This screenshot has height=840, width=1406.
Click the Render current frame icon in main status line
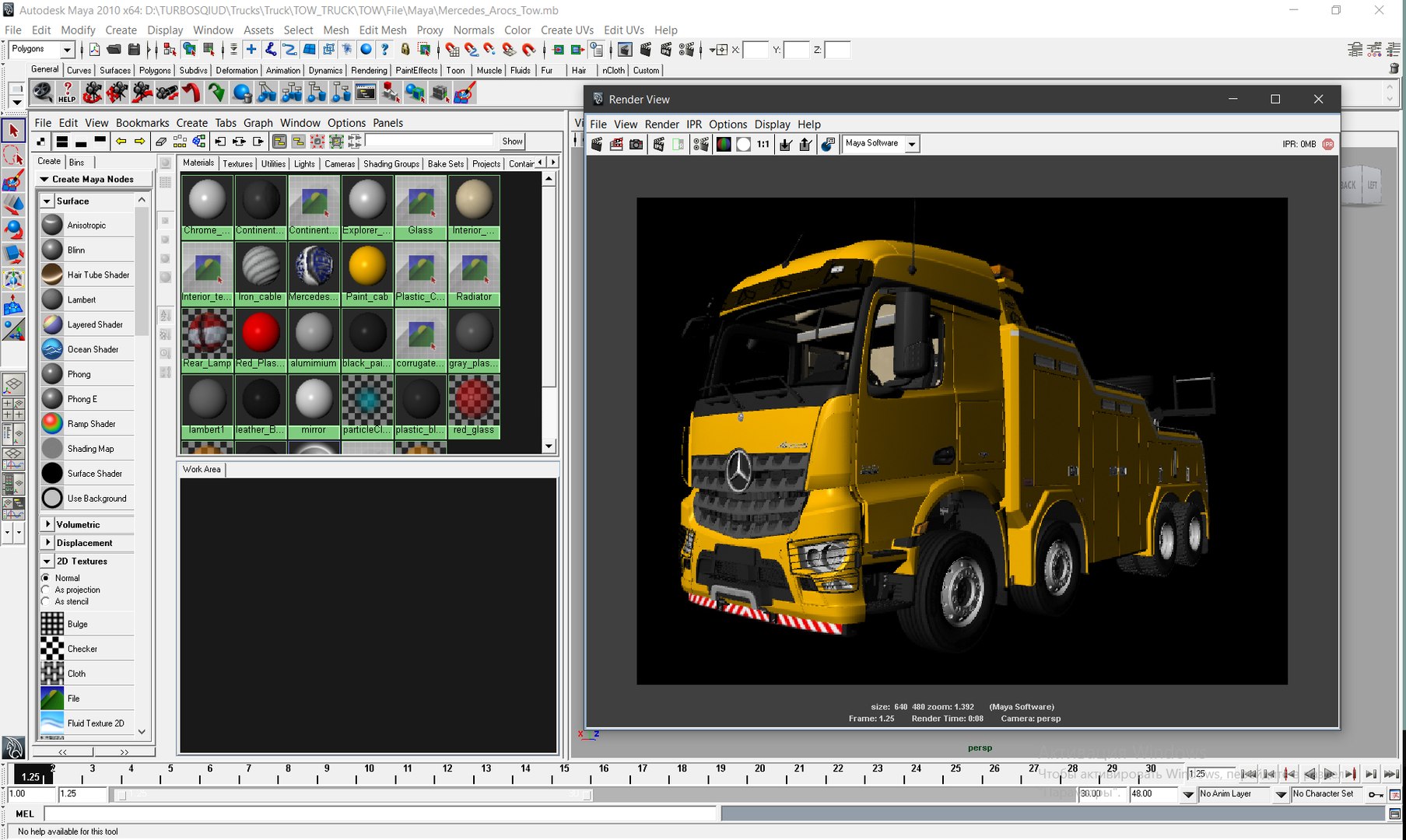click(645, 50)
